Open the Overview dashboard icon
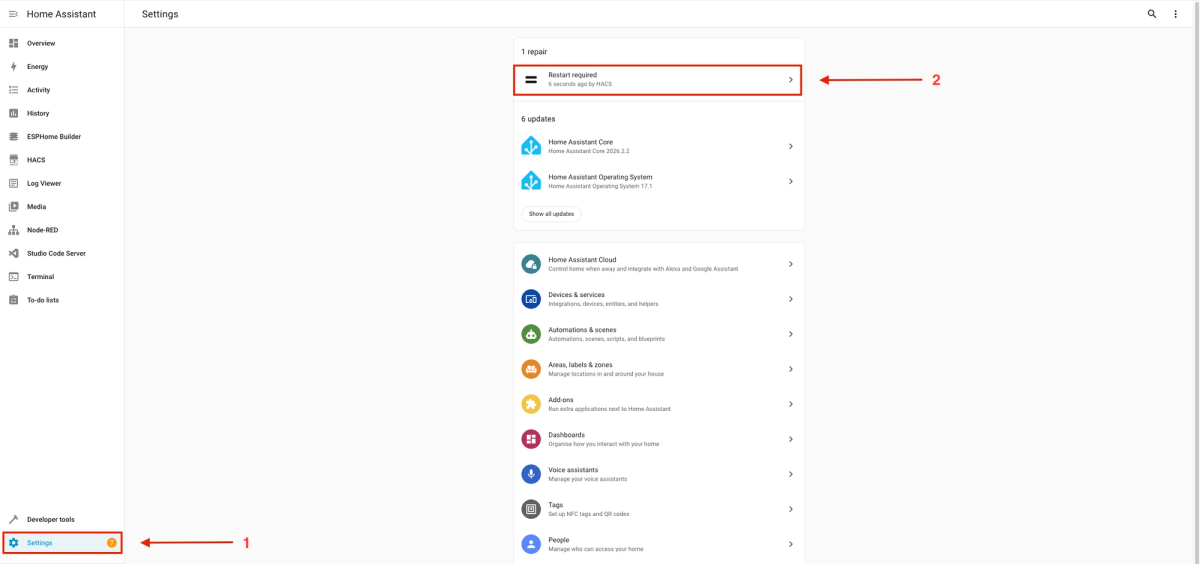The image size is (1200, 564). (x=14, y=43)
